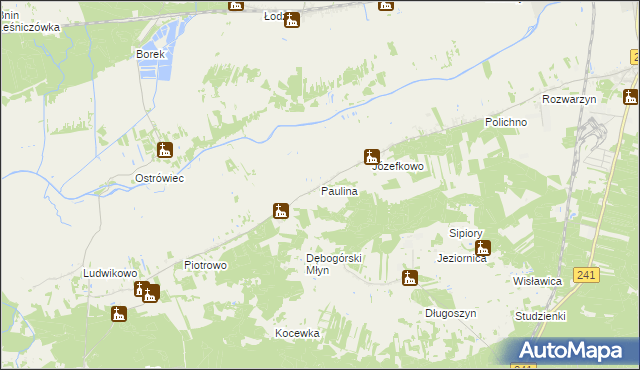Select the lone church icon south of Ludwikowo
Image resolution: width=640 pixels, height=370 pixels.
(119, 314)
